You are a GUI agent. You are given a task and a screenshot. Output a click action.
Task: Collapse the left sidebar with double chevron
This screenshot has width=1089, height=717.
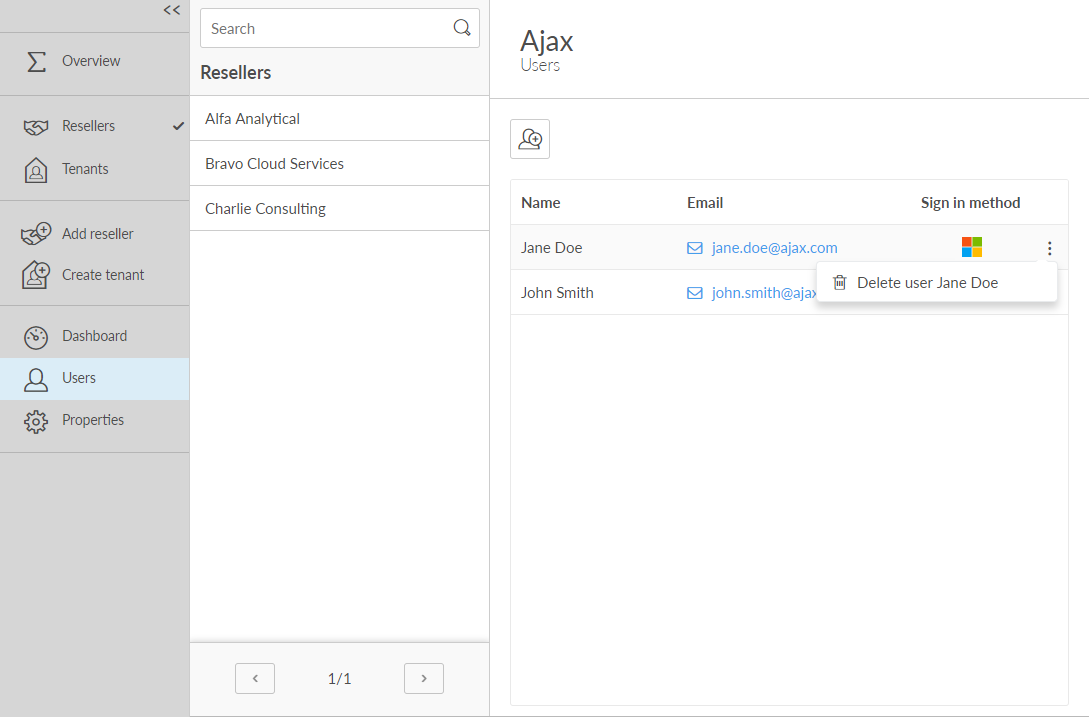(x=172, y=11)
